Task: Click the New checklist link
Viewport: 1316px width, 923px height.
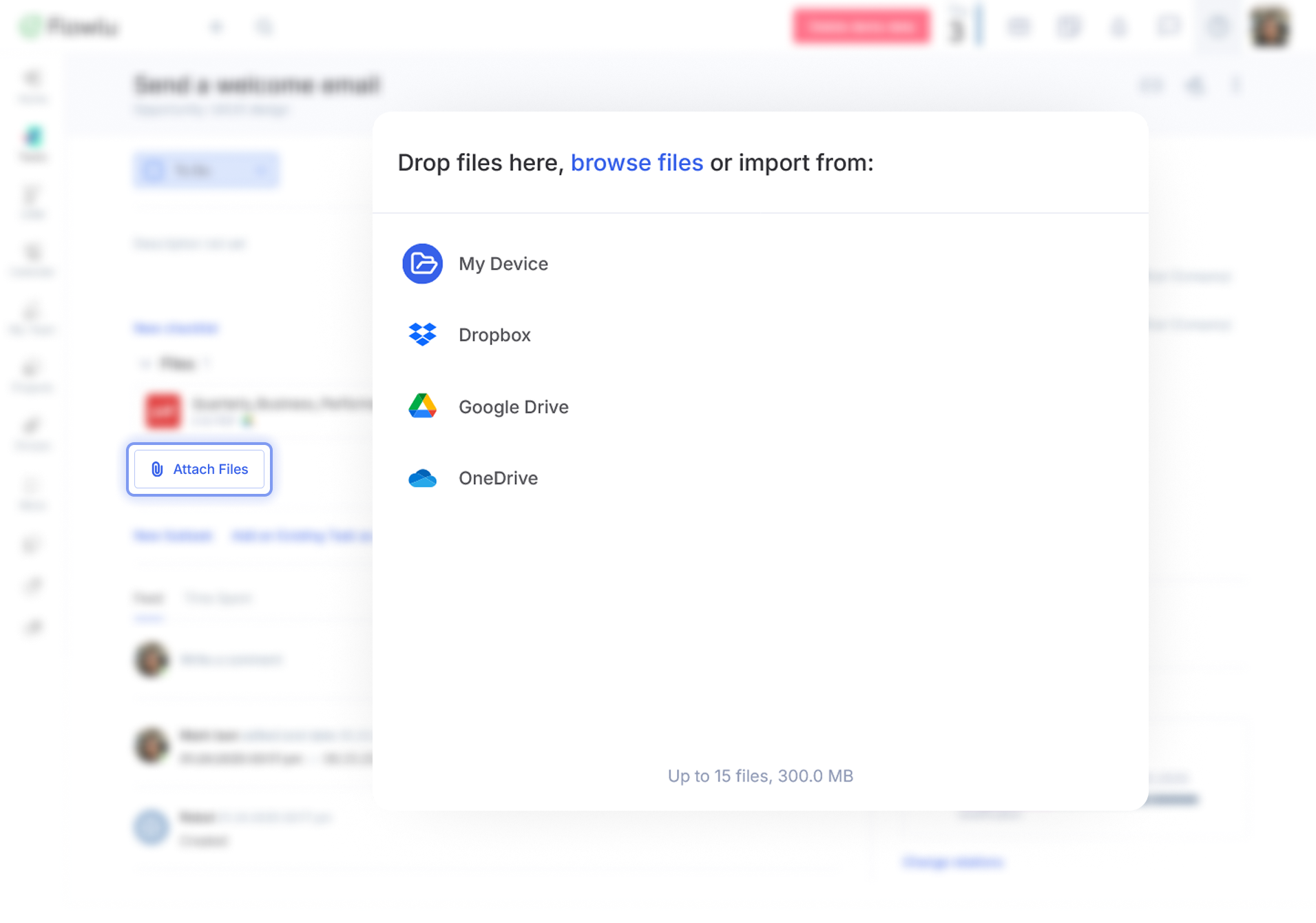Action: coord(176,329)
